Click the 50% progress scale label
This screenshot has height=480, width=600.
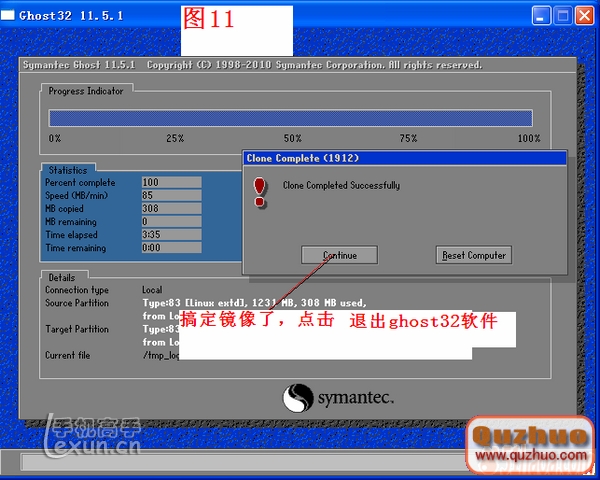[x=293, y=138]
